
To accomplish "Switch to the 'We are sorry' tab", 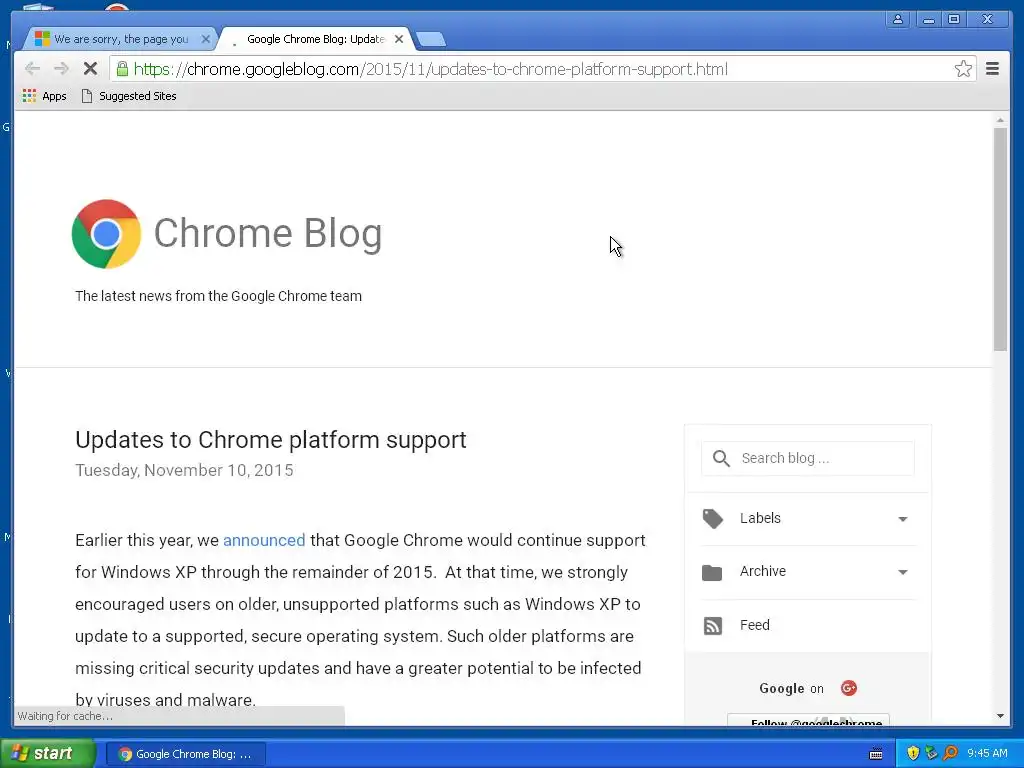I will (121, 39).
